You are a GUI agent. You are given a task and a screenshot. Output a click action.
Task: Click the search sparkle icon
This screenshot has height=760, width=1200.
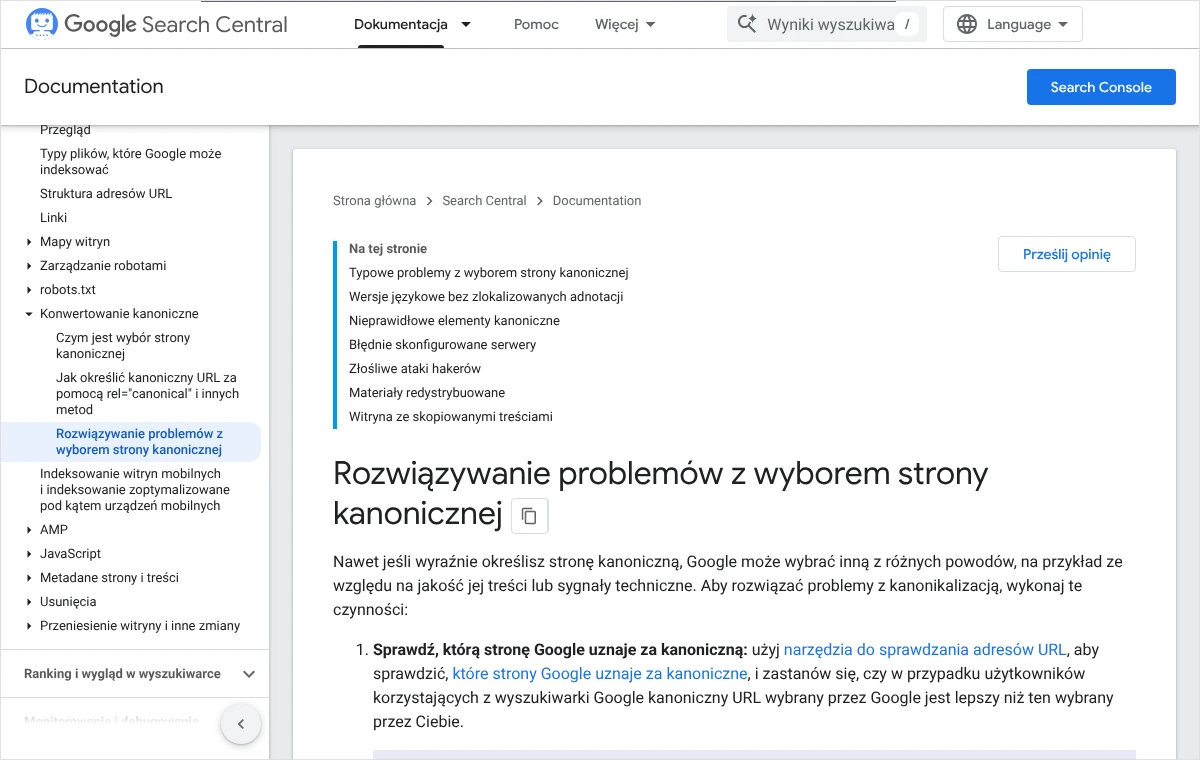point(746,24)
